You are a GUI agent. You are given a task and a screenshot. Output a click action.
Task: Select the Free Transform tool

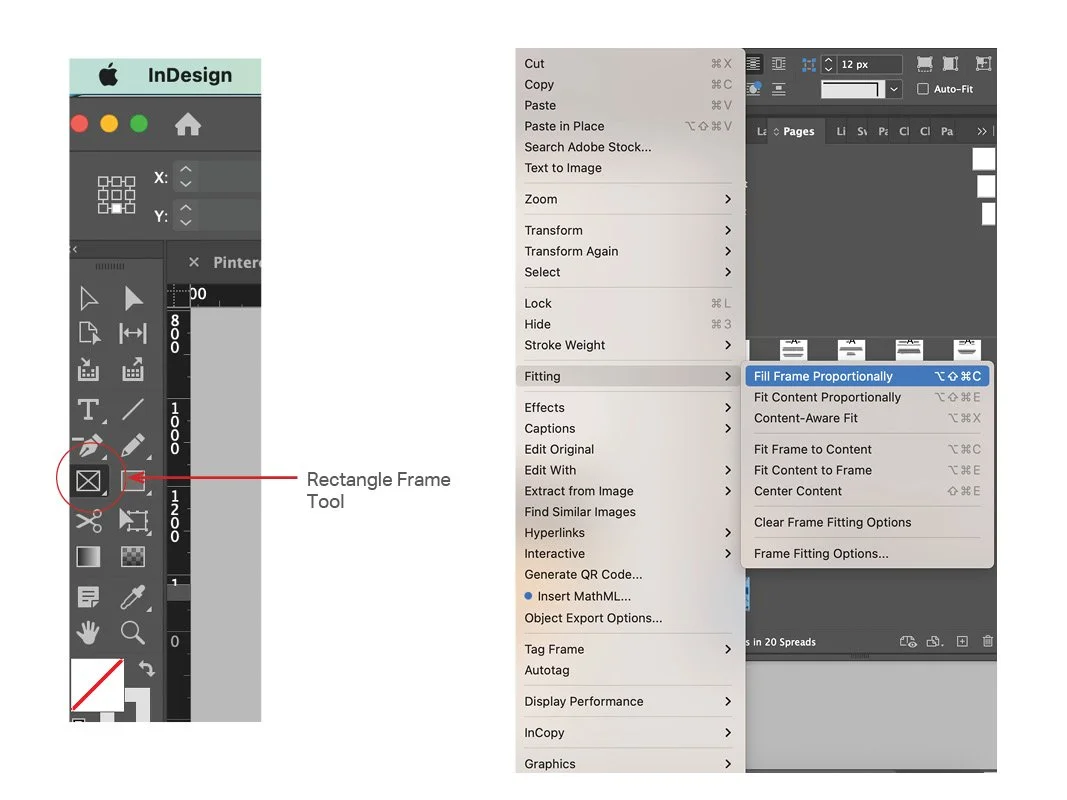[x=134, y=521]
